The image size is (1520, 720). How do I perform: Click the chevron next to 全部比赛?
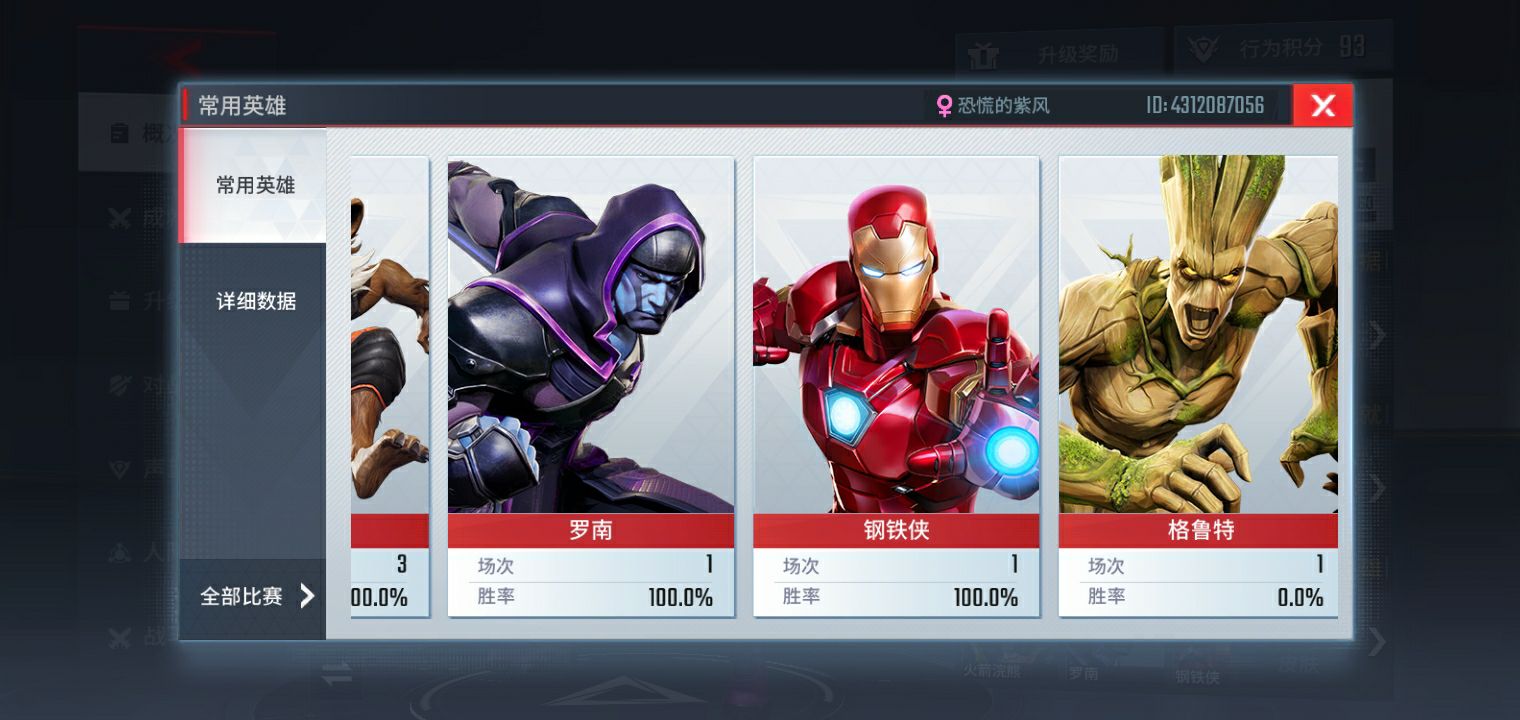tap(307, 597)
